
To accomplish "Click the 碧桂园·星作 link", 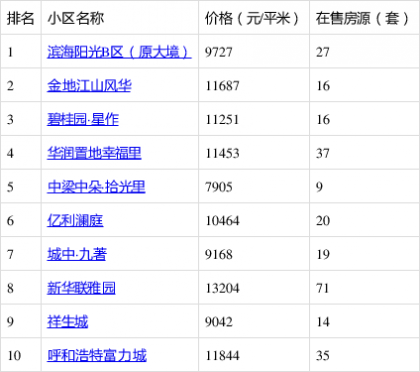I will (x=83, y=119).
